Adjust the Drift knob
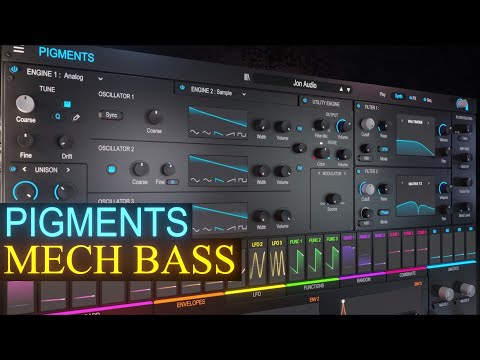Viewport: 480px width, 360px height. click(65, 142)
